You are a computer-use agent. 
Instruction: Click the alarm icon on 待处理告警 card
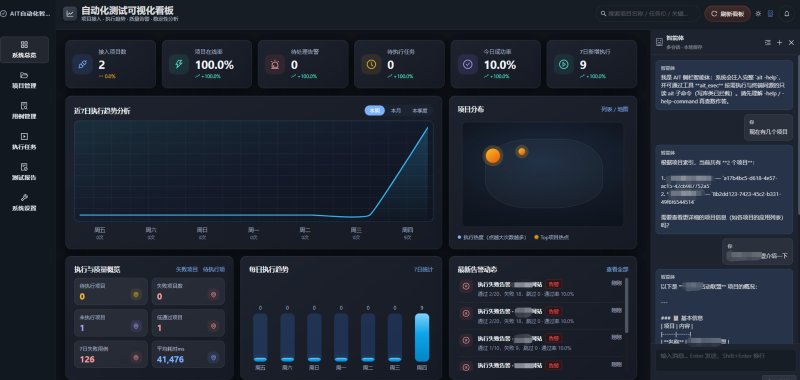(274, 64)
